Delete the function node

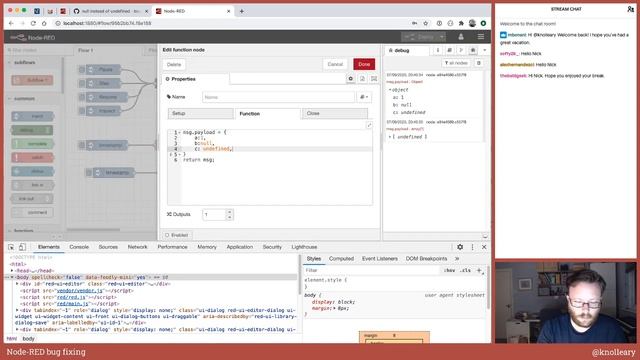174,64
